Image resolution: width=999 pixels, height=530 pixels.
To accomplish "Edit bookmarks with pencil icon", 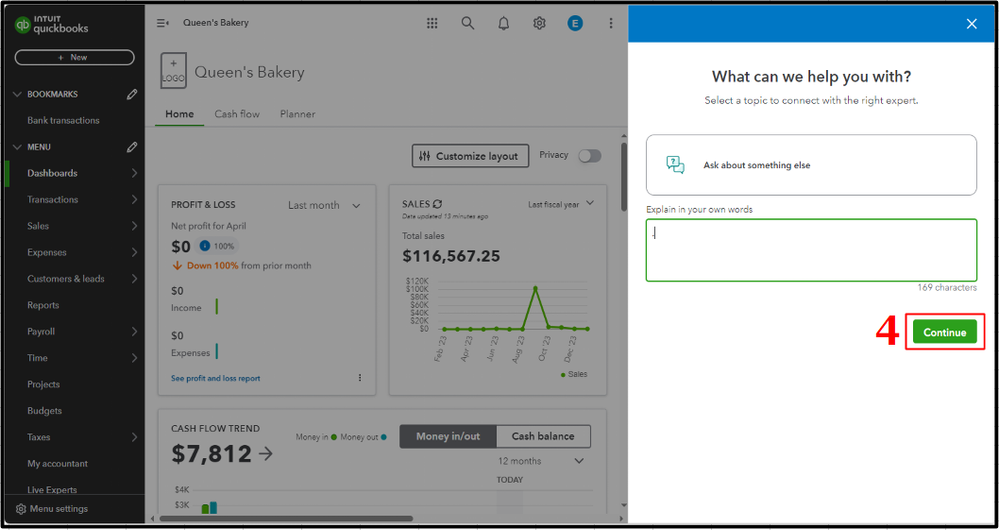I will pyautogui.click(x=132, y=94).
